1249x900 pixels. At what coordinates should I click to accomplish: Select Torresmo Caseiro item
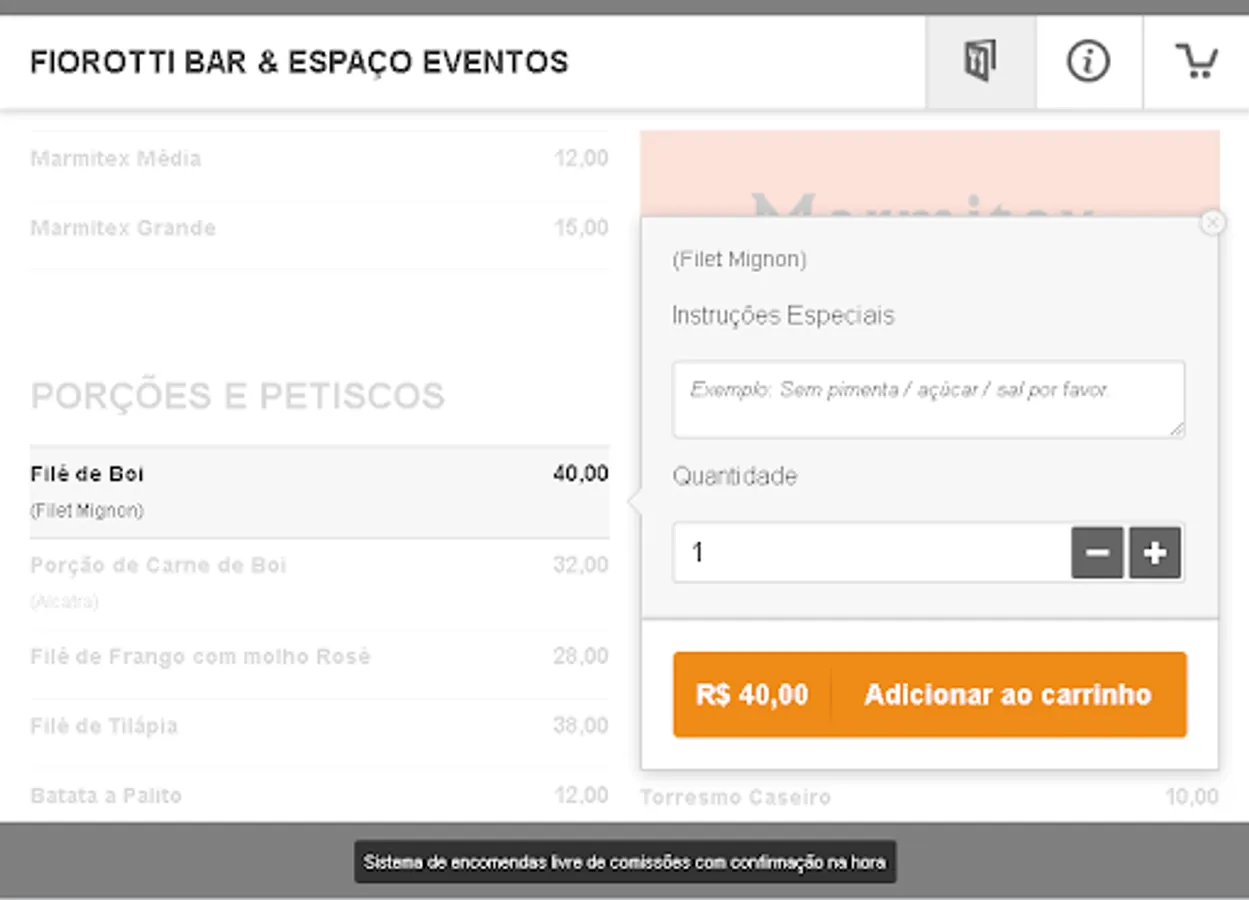pyautogui.click(x=929, y=797)
